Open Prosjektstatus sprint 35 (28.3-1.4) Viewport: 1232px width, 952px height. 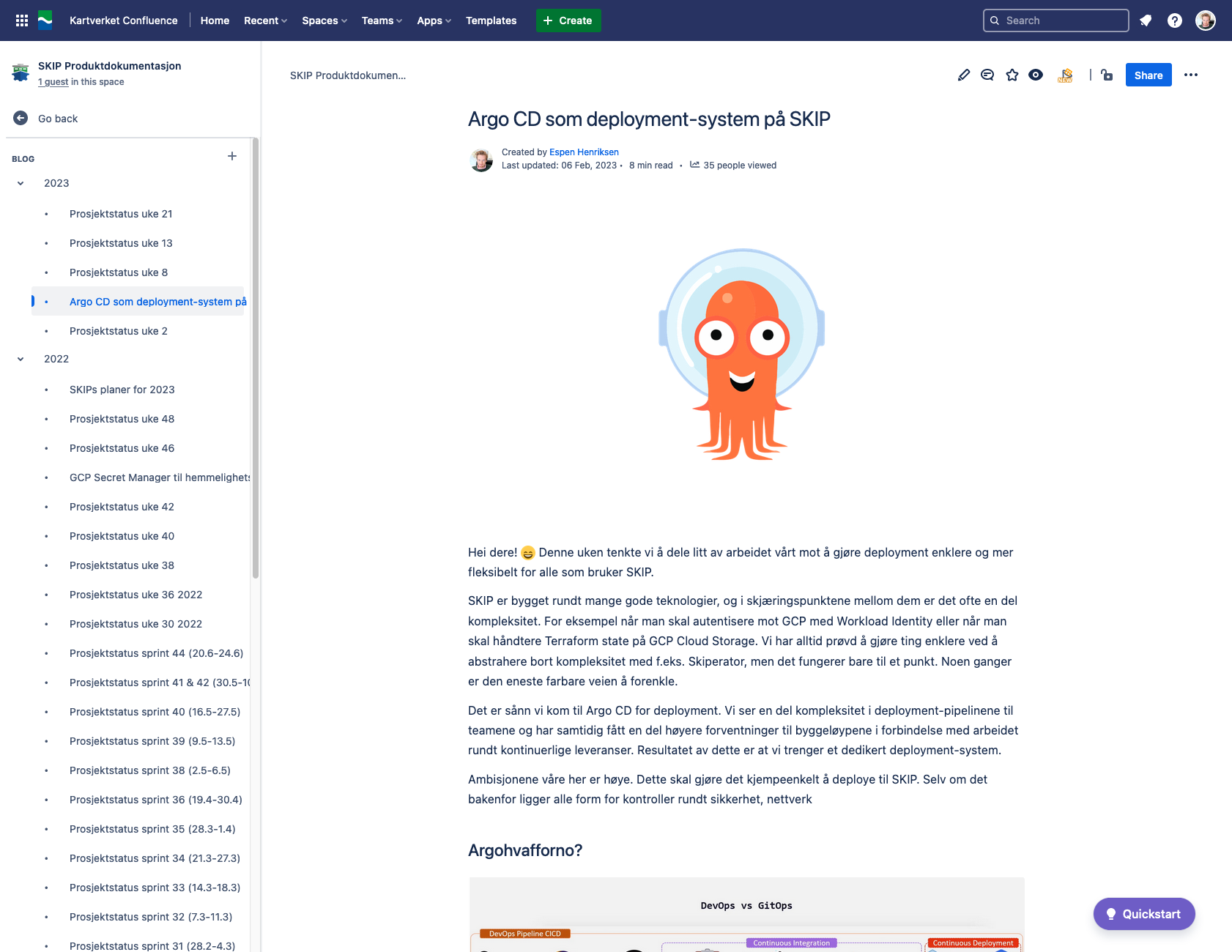pyautogui.click(x=152, y=829)
